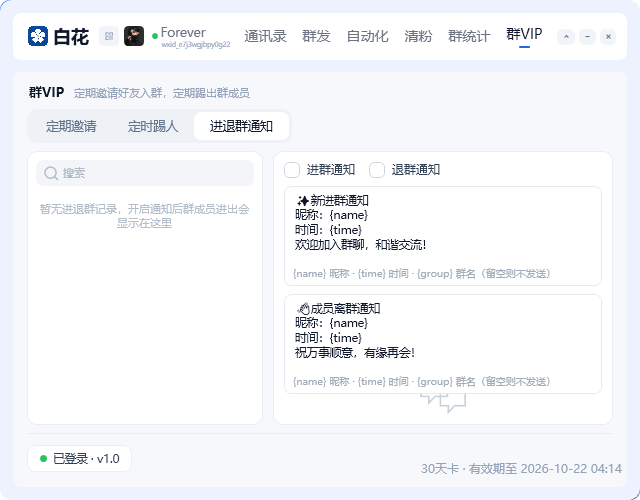Open the 清粉 menu
The height and width of the screenshot is (500, 640).
click(418, 36)
